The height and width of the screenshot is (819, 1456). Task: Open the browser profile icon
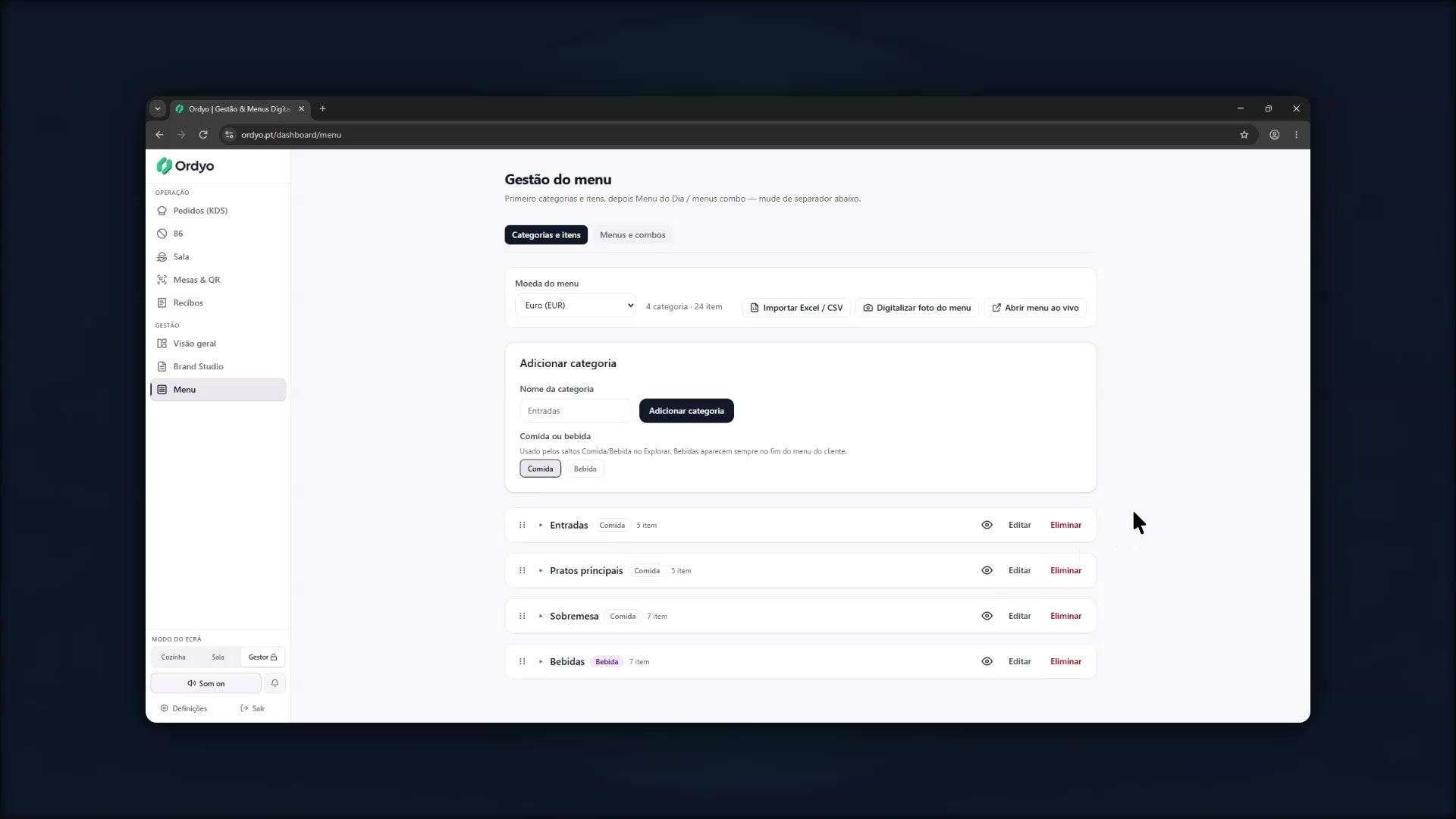tap(1275, 135)
